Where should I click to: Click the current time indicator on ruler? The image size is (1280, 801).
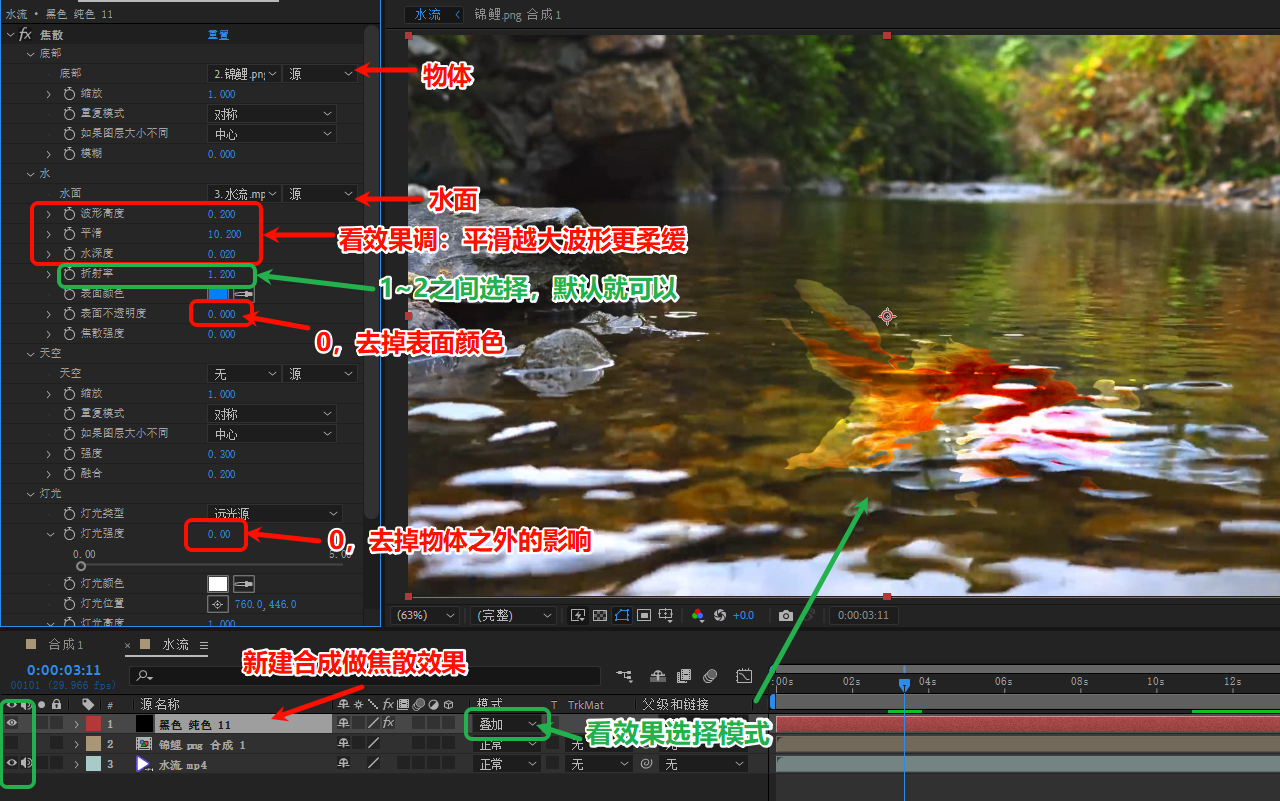(x=904, y=684)
